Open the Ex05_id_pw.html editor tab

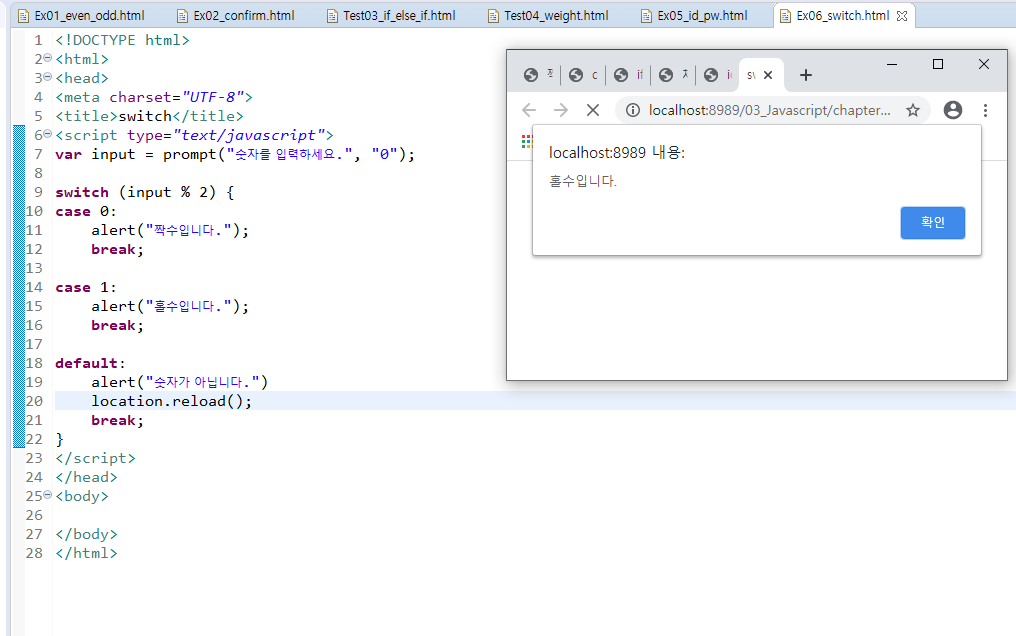click(x=695, y=16)
